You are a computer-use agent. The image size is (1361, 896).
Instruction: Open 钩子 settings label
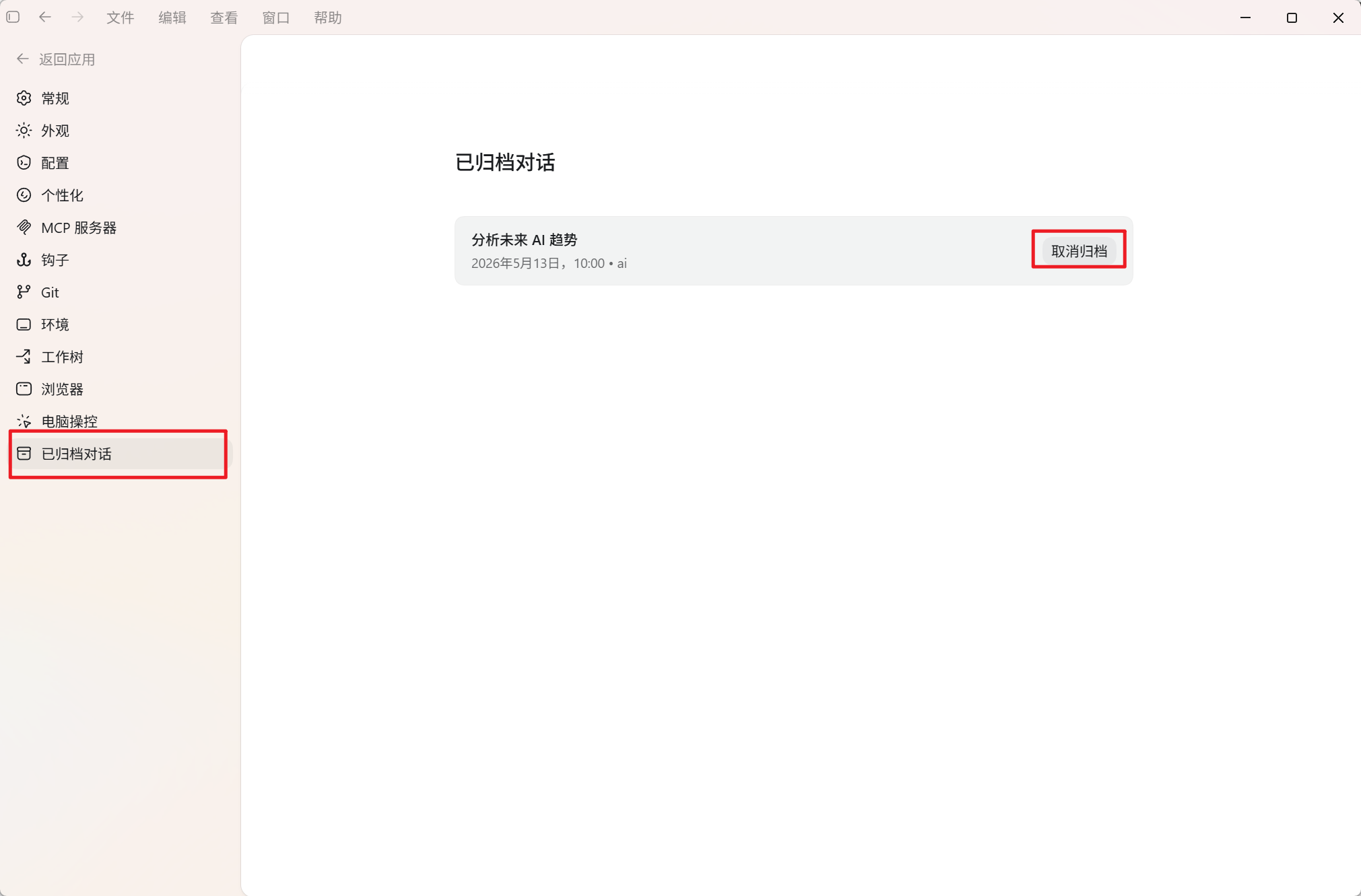tap(55, 260)
